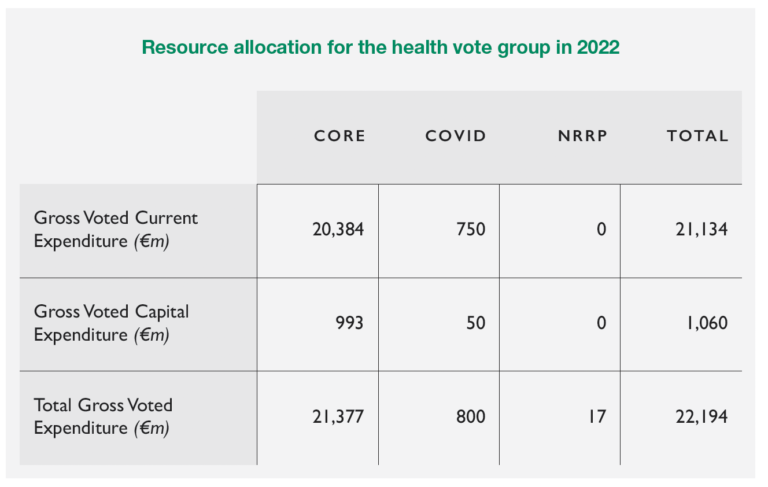This screenshot has width=768, height=487.
Task: Click the 21,377 total core expenditure cell
Action: coord(339,417)
